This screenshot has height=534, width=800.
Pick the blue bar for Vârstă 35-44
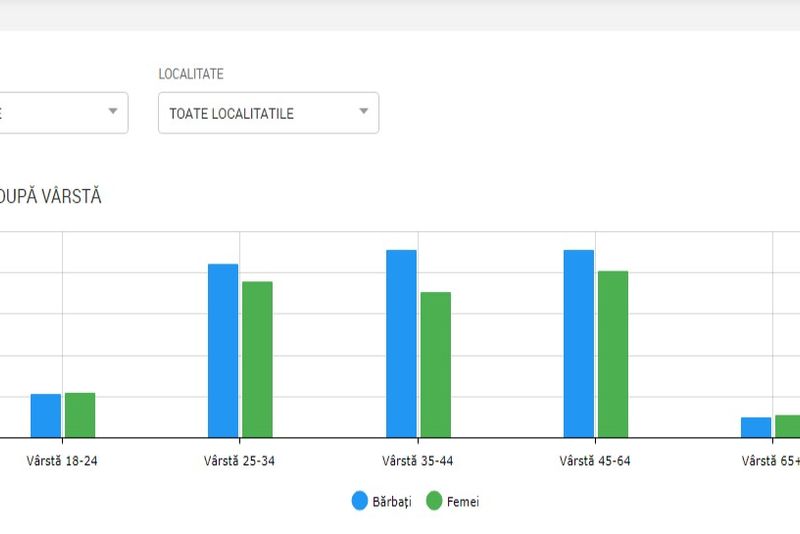pyautogui.click(x=401, y=344)
